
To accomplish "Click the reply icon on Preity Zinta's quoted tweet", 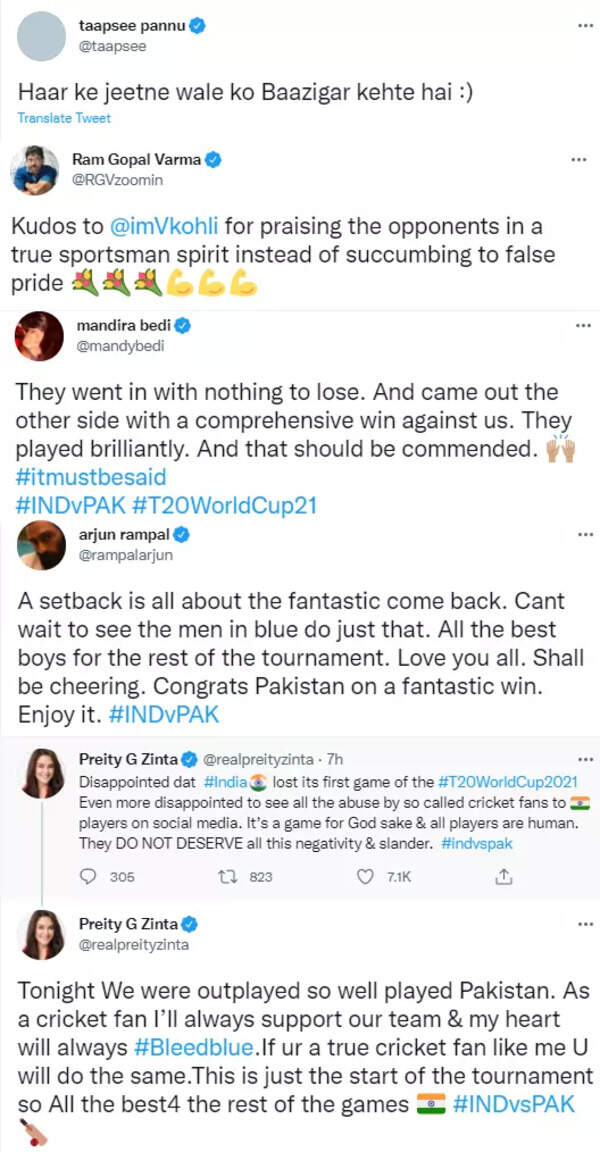I will [x=88, y=876].
